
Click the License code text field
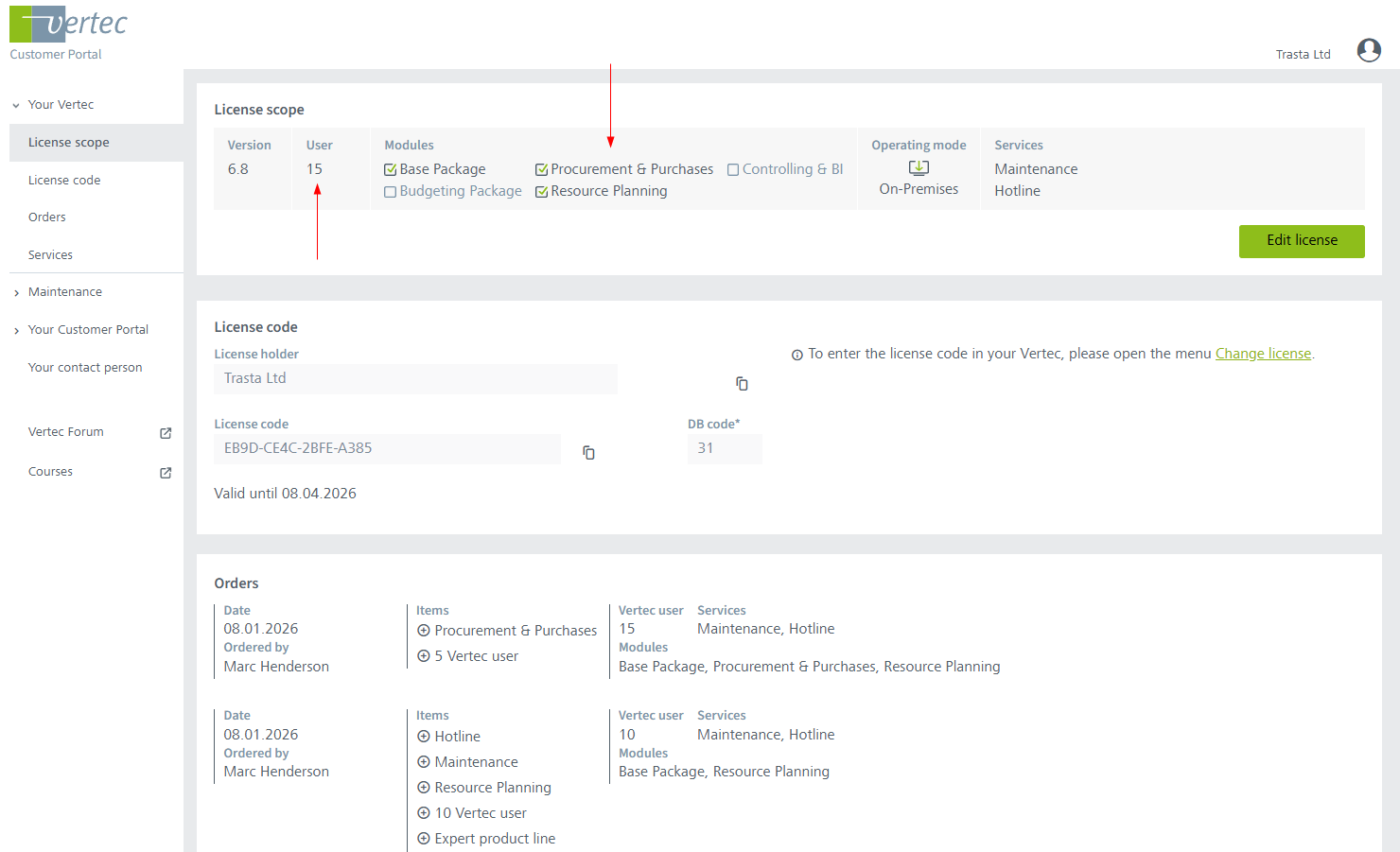[387, 449]
